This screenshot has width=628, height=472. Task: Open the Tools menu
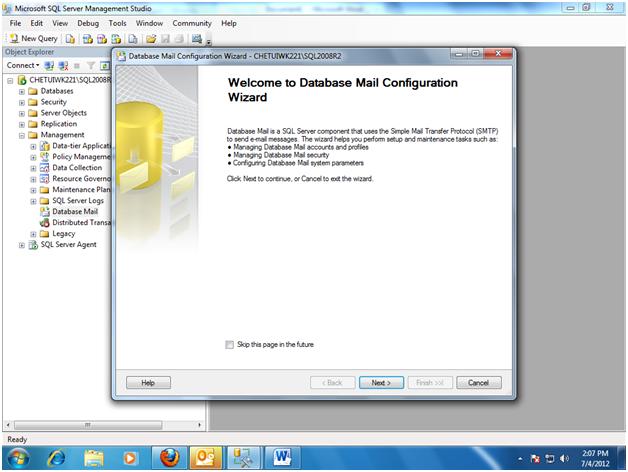click(117, 23)
